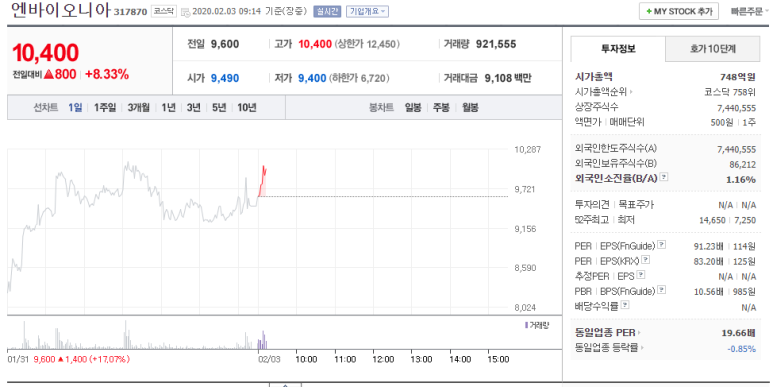Expand the 기업개요 dropdown
Viewport: 773px width, 387px height.
pos(367,11)
